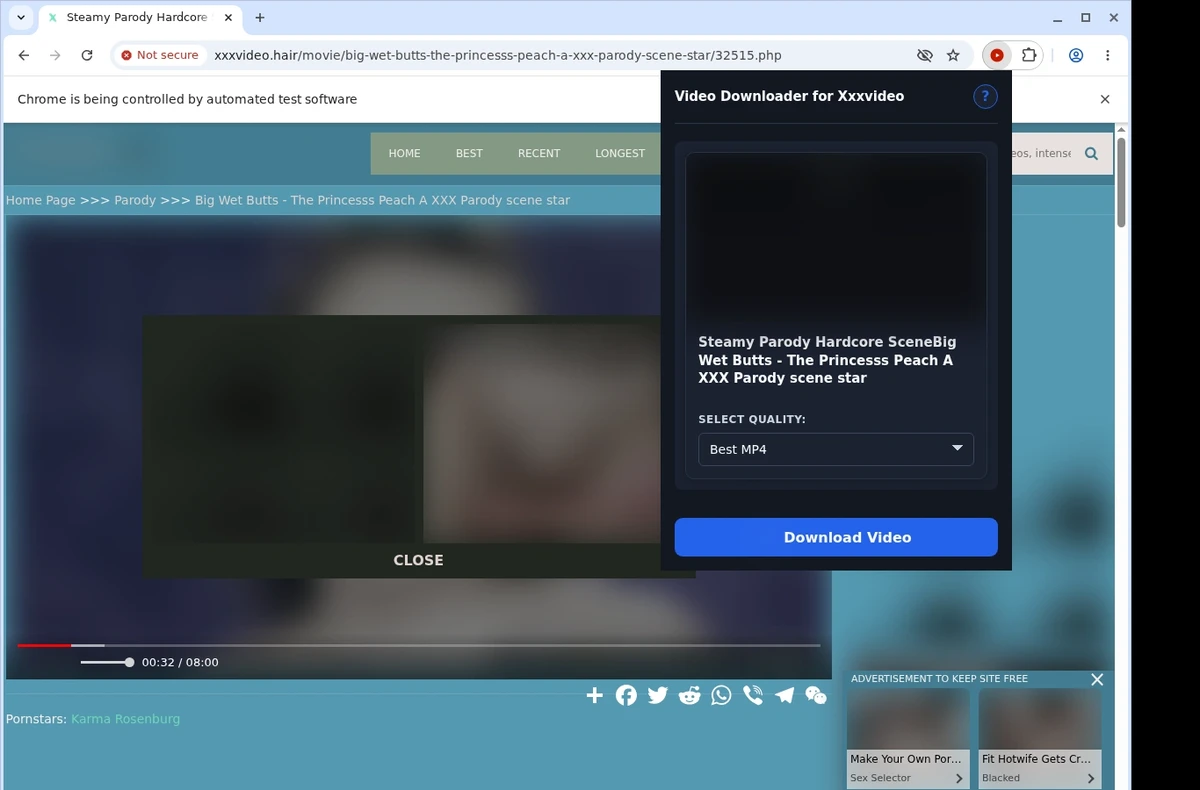Close the advertisement panel with its X
The image size is (1200, 790).
pos(1097,679)
